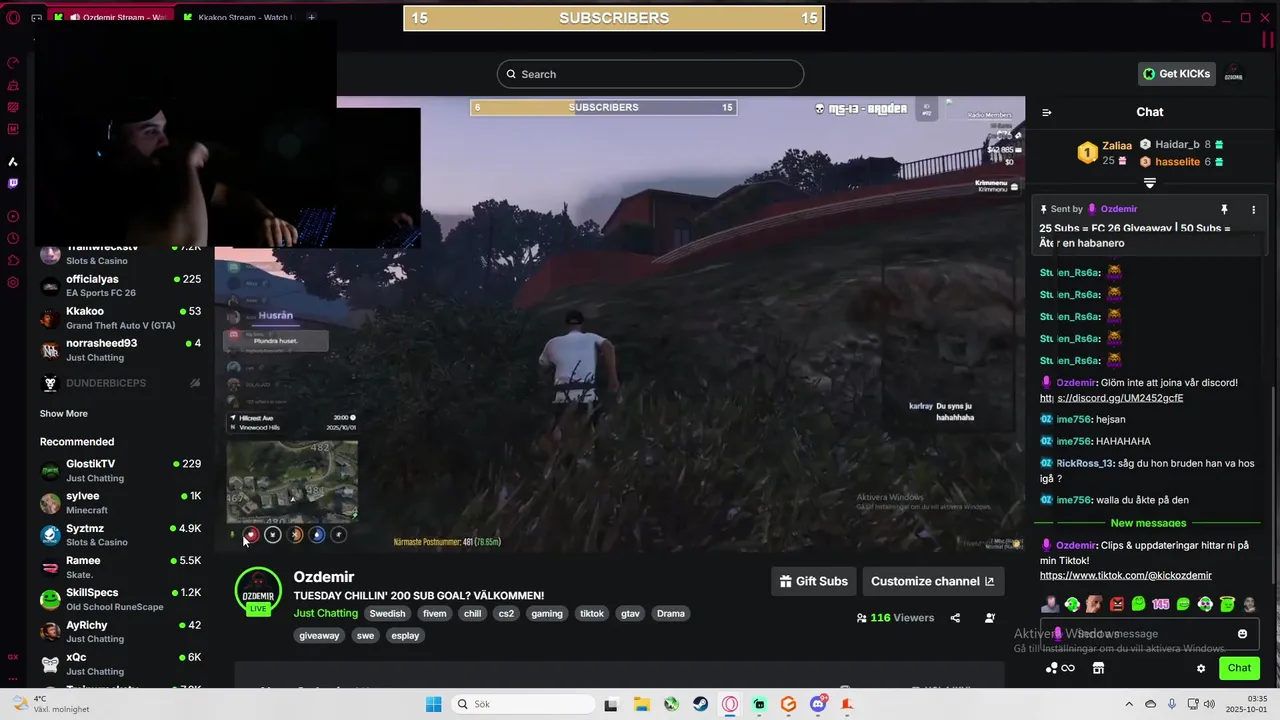Open the sidebar Settings gear icon
Image resolution: width=1280 pixels, height=720 pixels.
(x=13, y=282)
